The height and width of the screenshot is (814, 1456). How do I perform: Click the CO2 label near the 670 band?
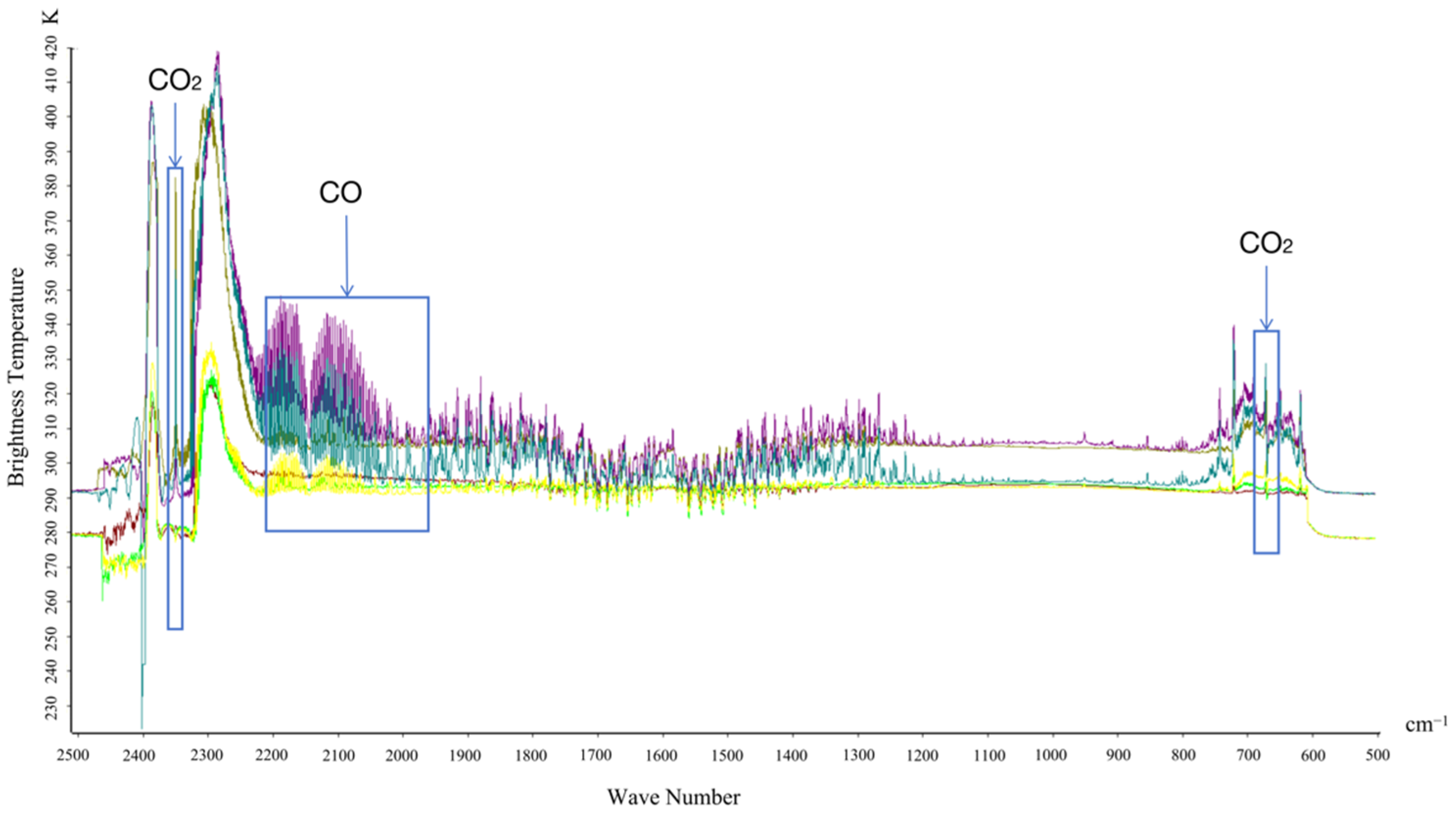click(x=1266, y=243)
